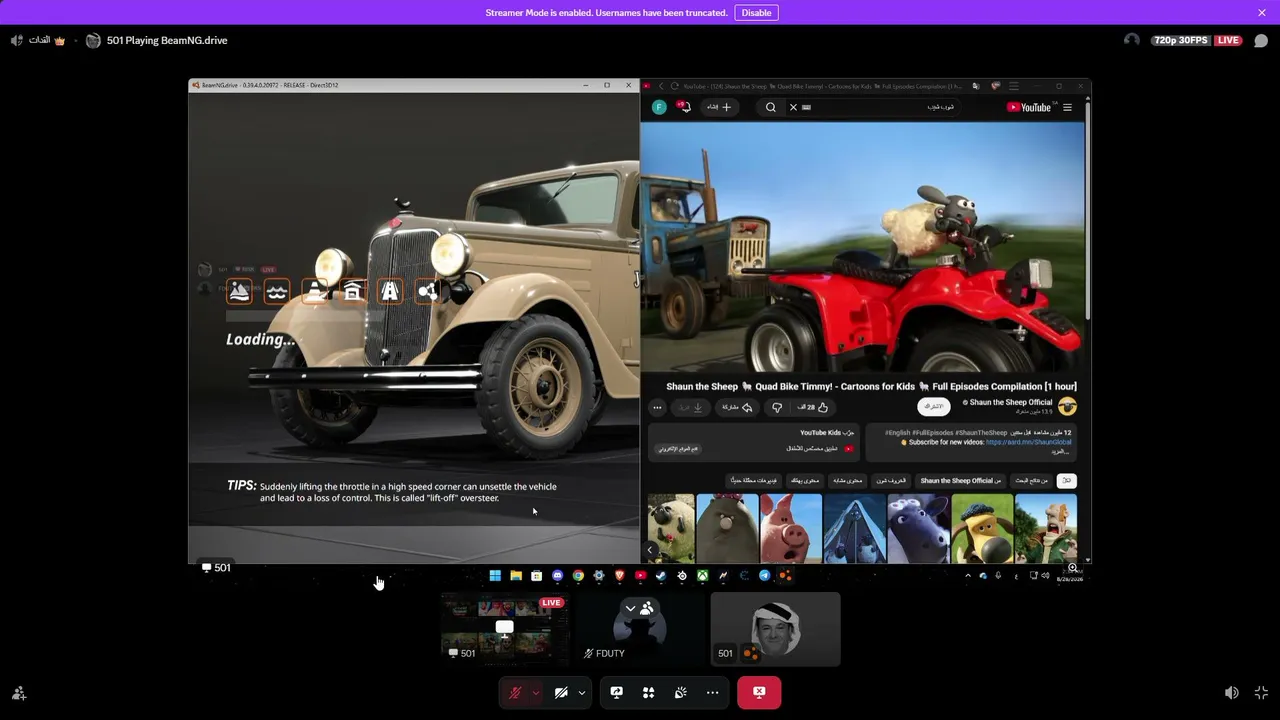This screenshot has height=720, width=1280.
Task: Expand camera options arrow
Action: click(581, 692)
